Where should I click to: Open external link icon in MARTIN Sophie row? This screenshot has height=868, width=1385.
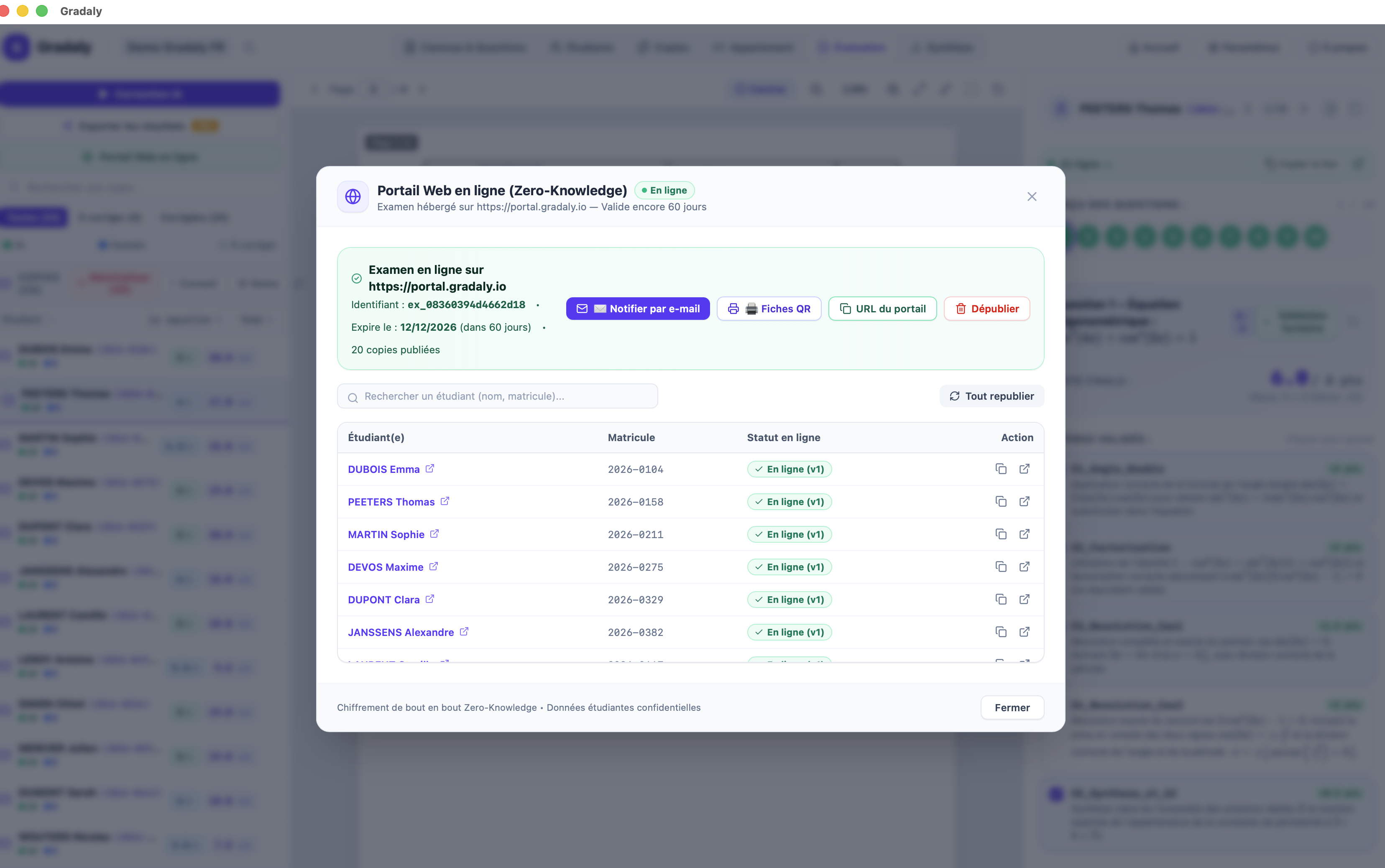pos(1024,534)
